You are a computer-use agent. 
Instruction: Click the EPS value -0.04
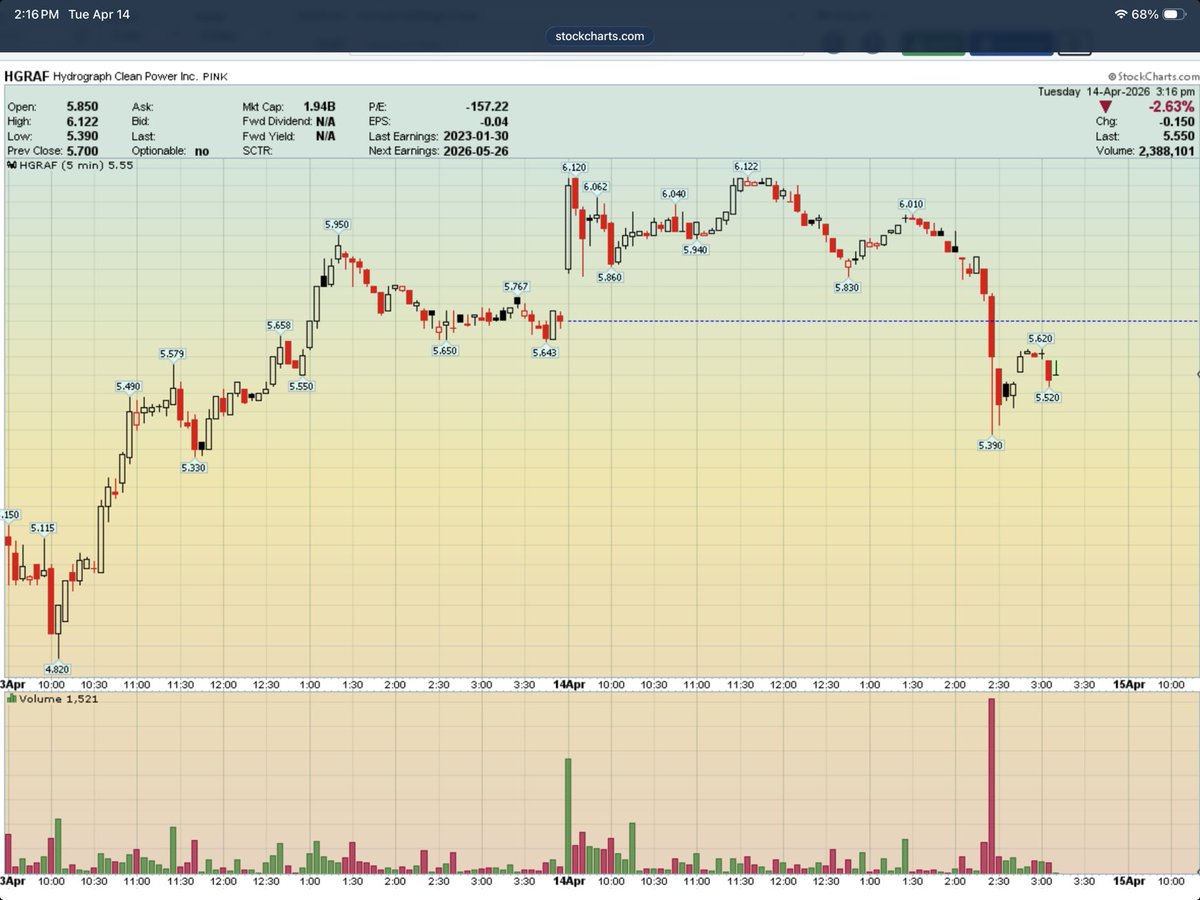coord(495,121)
